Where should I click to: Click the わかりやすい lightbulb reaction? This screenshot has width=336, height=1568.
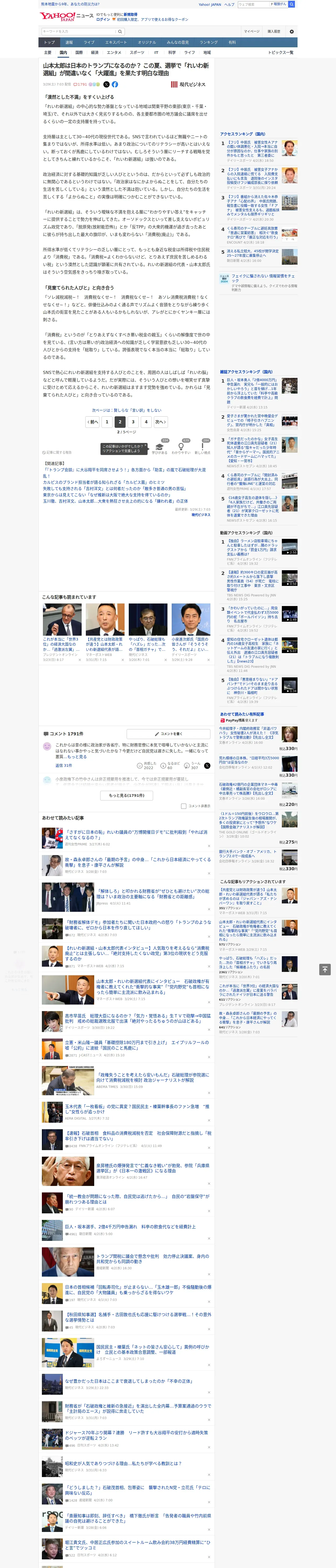[181, 447]
